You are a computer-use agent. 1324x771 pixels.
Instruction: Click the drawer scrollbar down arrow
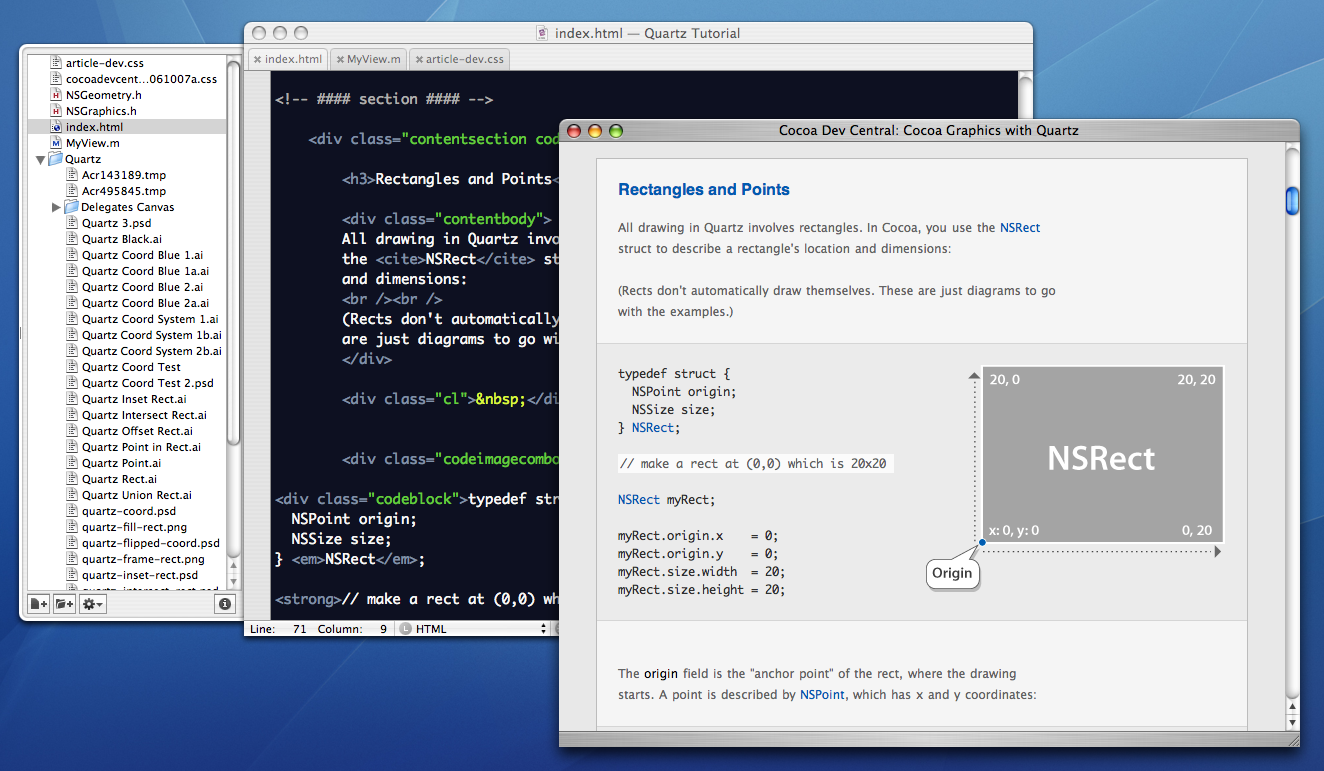[233, 580]
